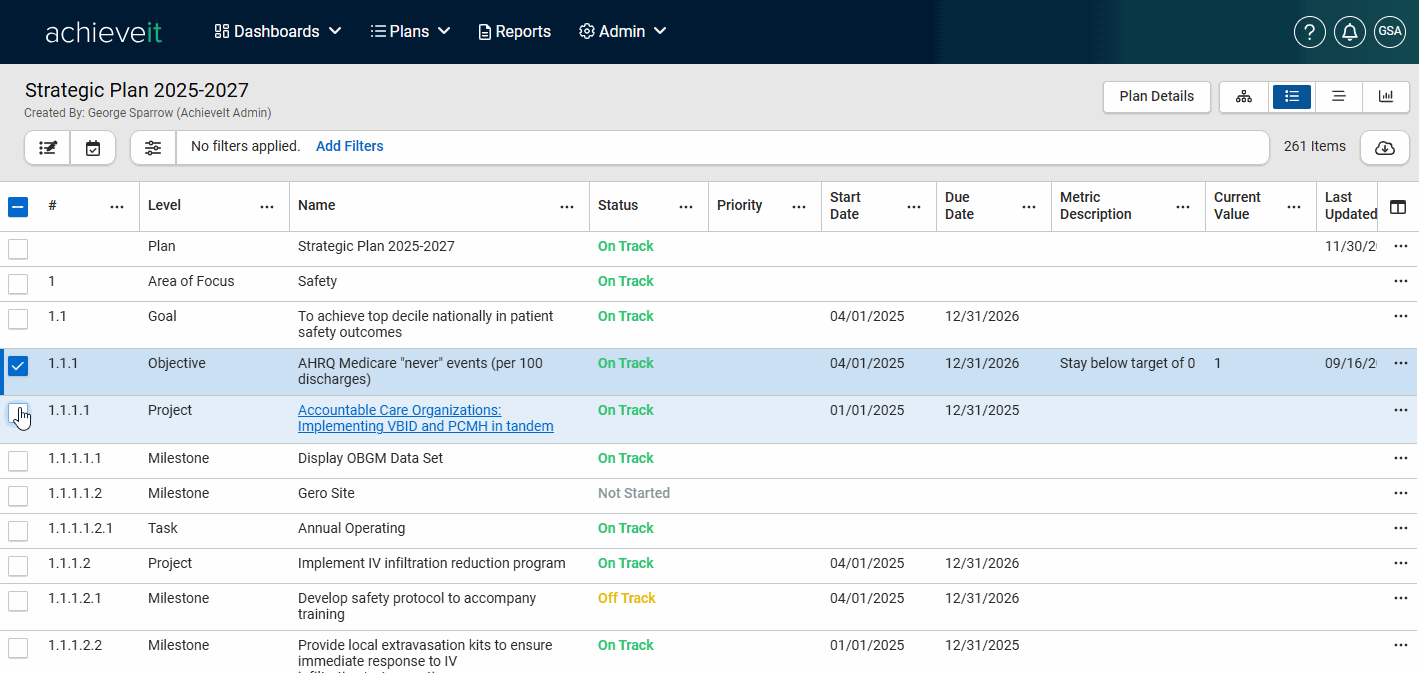Click the bulk edit list icon

pyautogui.click(x=48, y=148)
